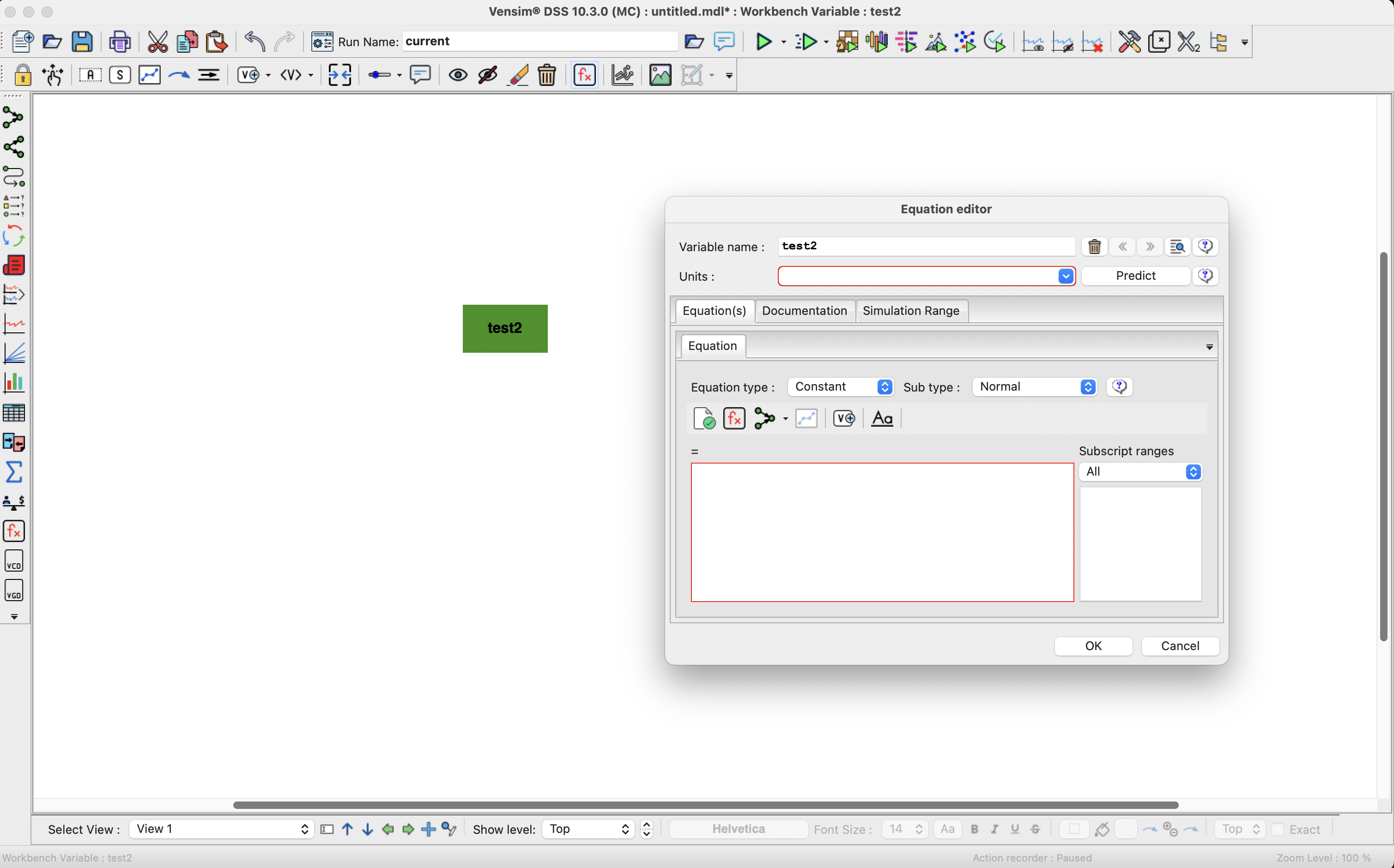The width and height of the screenshot is (1394, 868).
Task: Click the horizontal canvas scrollbar
Action: click(706, 805)
